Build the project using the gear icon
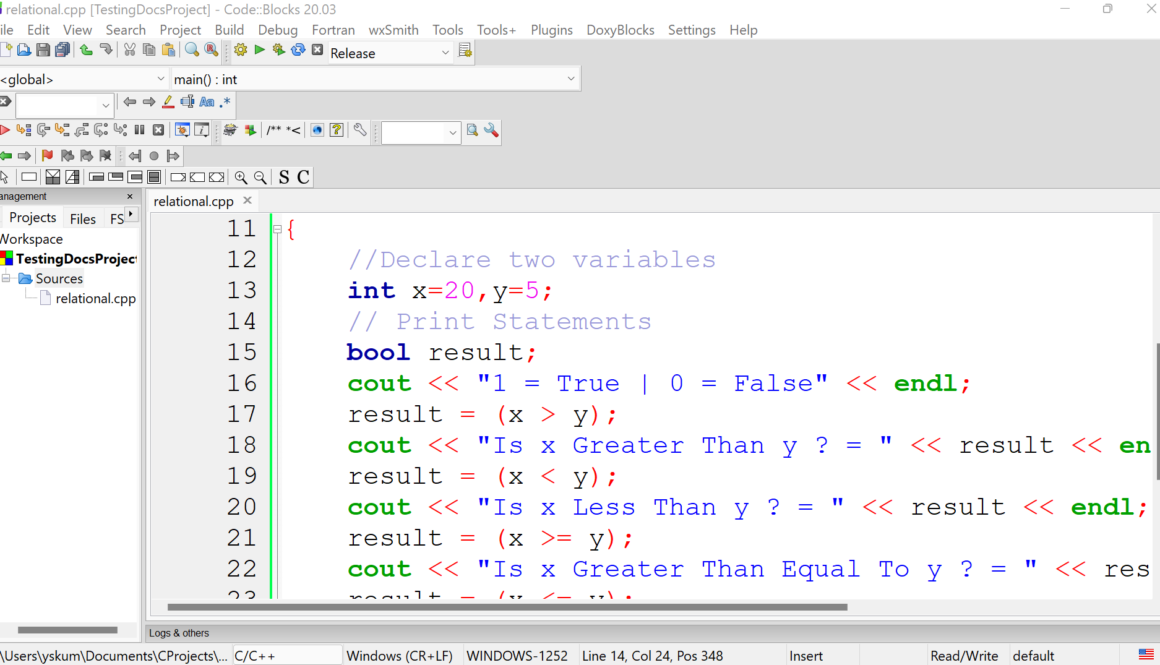The image size is (1160, 665). [x=240, y=50]
